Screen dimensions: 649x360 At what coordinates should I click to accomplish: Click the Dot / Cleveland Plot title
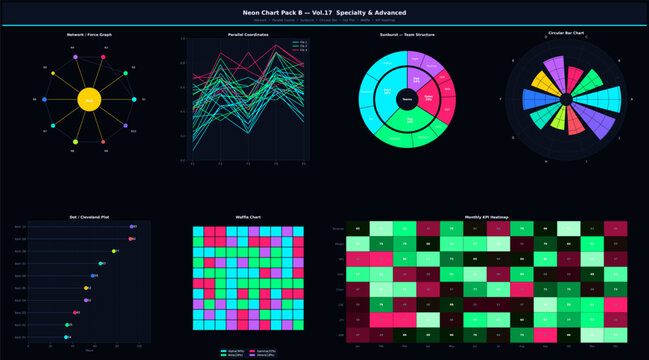click(89, 217)
